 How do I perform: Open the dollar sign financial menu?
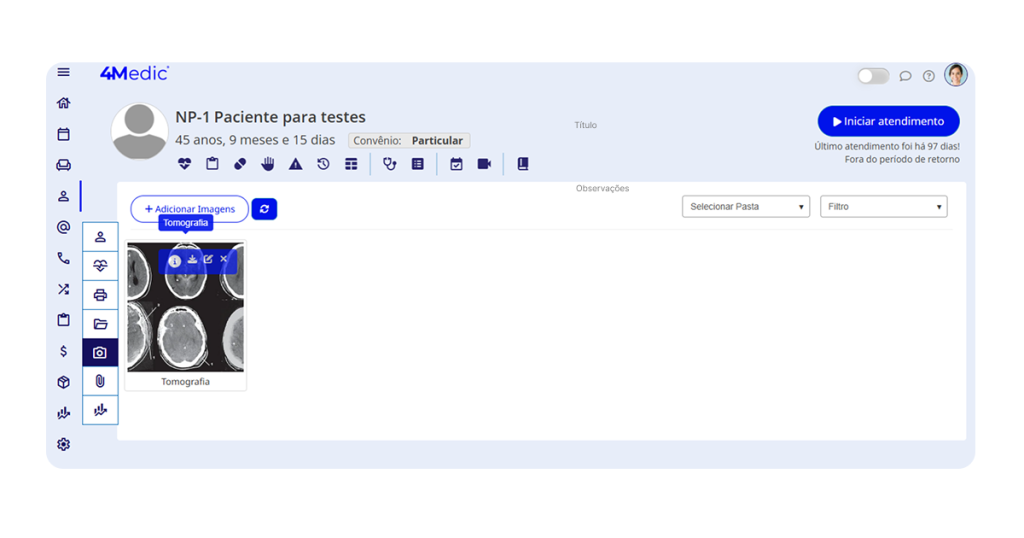pos(64,351)
